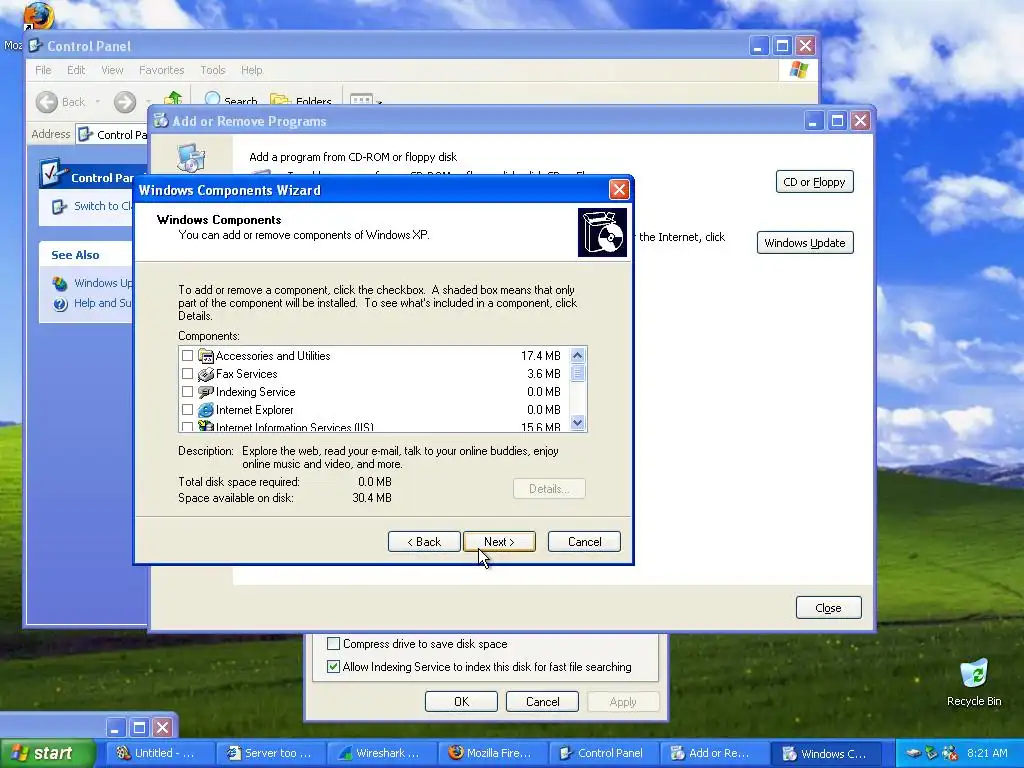Select the Indexing Service icon
Image resolution: width=1024 pixels, height=768 pixels.
click(206, 392)
